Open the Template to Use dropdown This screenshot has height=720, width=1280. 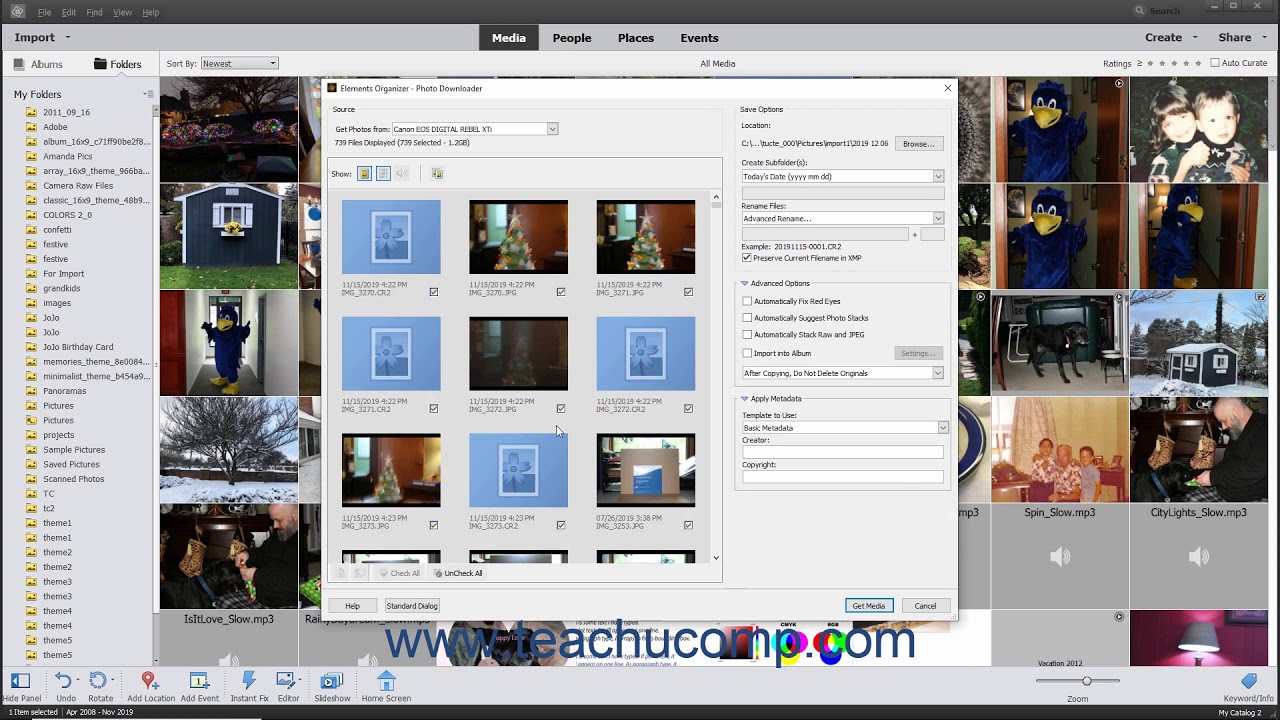coord(845,428)
